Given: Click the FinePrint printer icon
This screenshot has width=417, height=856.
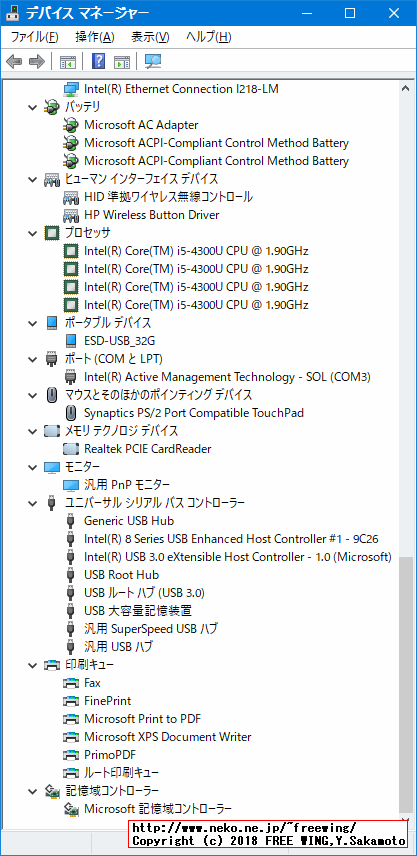Looking at the screenshot, I should 71,701.
